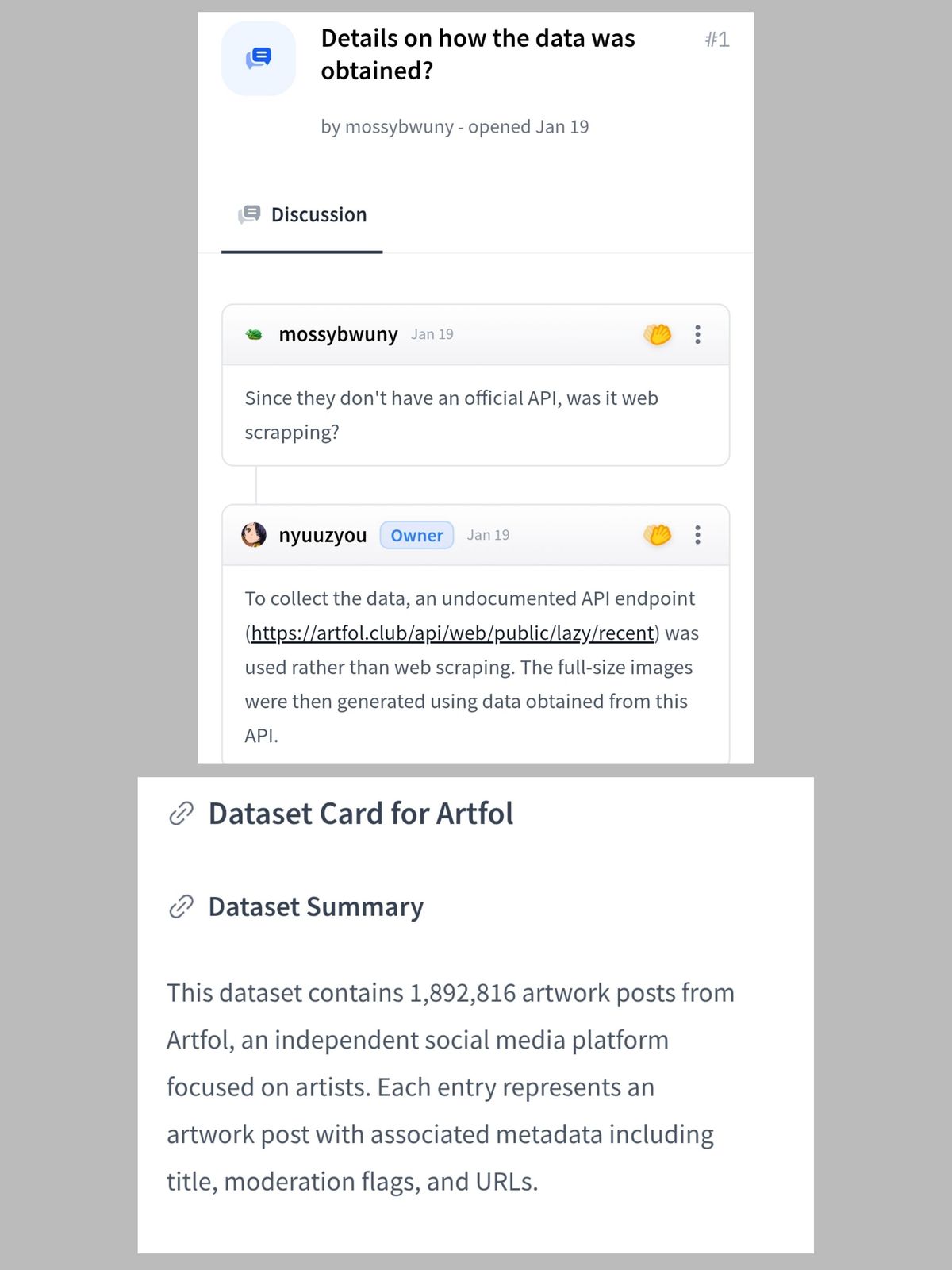Screen dimensions: 952x1270
Task: Click Jan 19 timestamp on nyuuzyou's reply
Action: 488,535
